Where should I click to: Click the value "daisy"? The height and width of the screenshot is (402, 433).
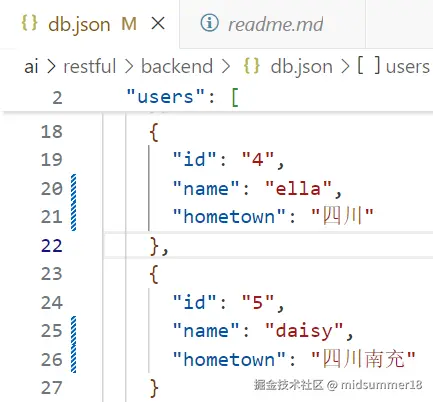[304, 331]
